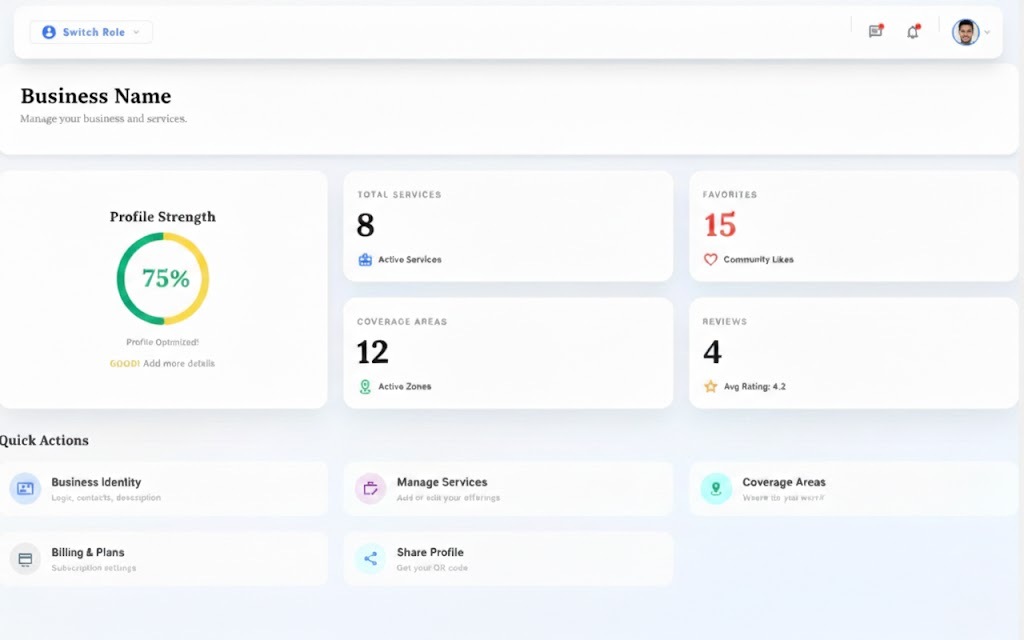Click the user profile avatar
1024x640 pixels.
tap(965, 32)
